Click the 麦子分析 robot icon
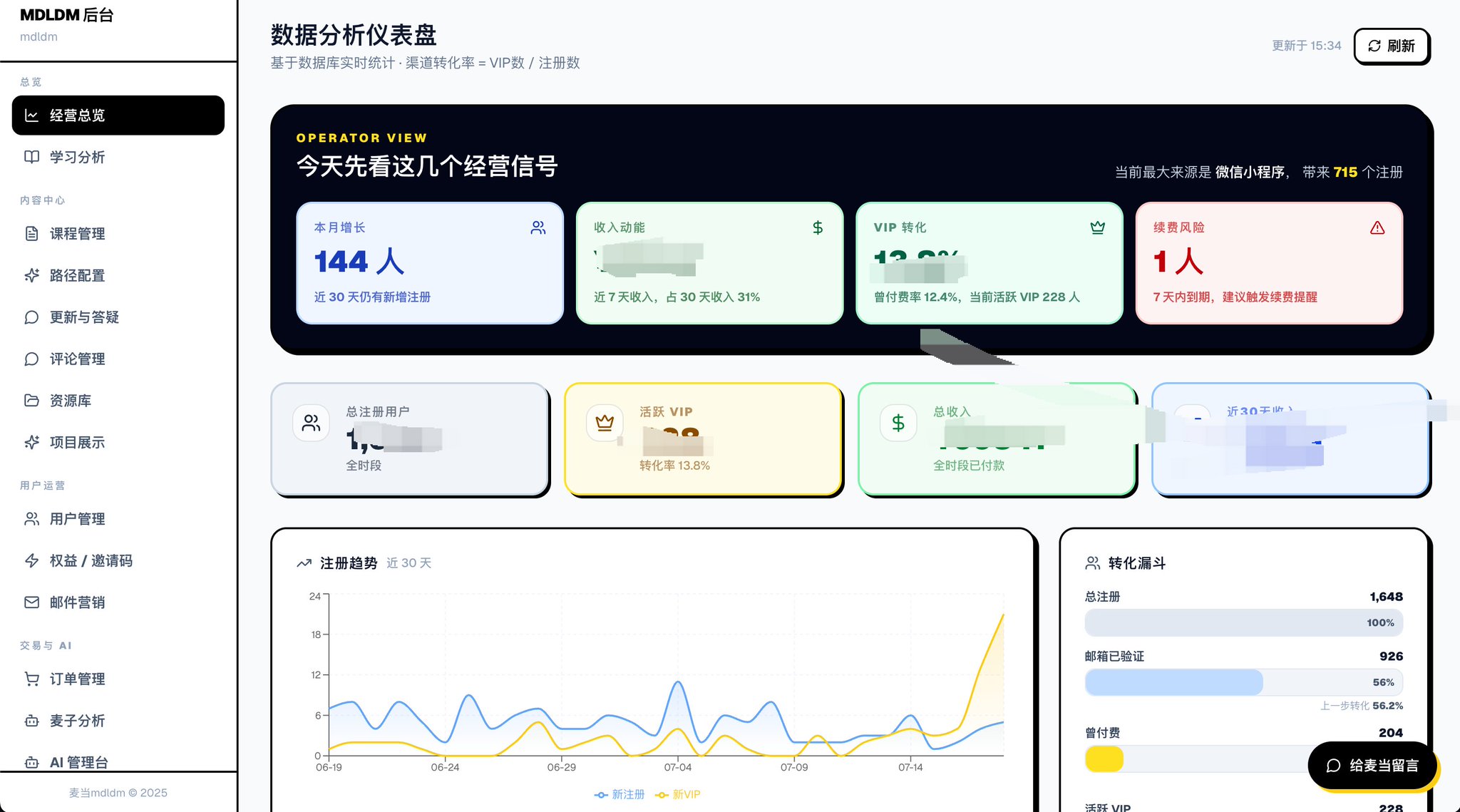Image resolution: width=1460 pixels, height=812 pixels. [31, 721]
